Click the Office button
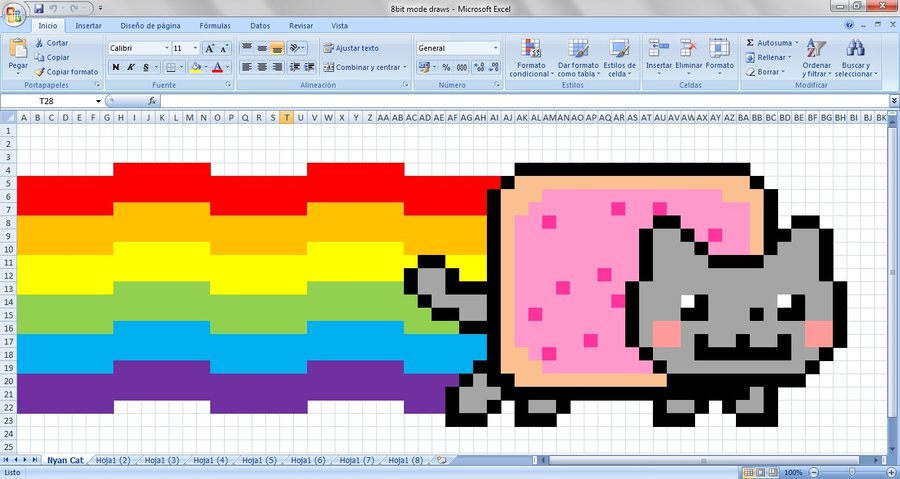 [x=14, y=14]
